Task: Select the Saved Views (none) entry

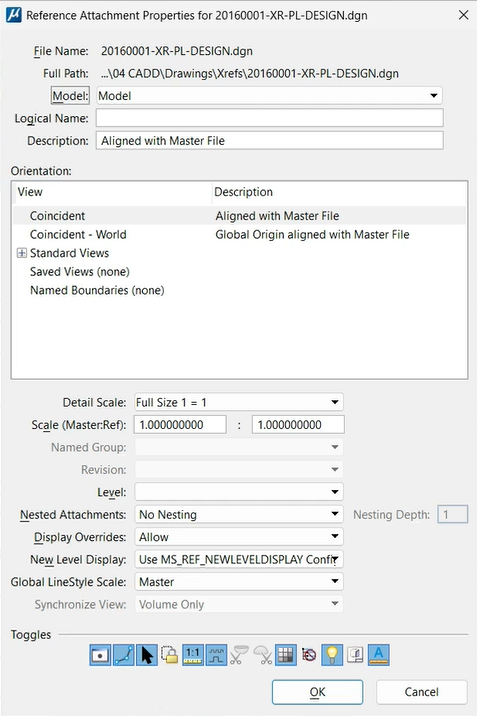Action: [80, 272]
